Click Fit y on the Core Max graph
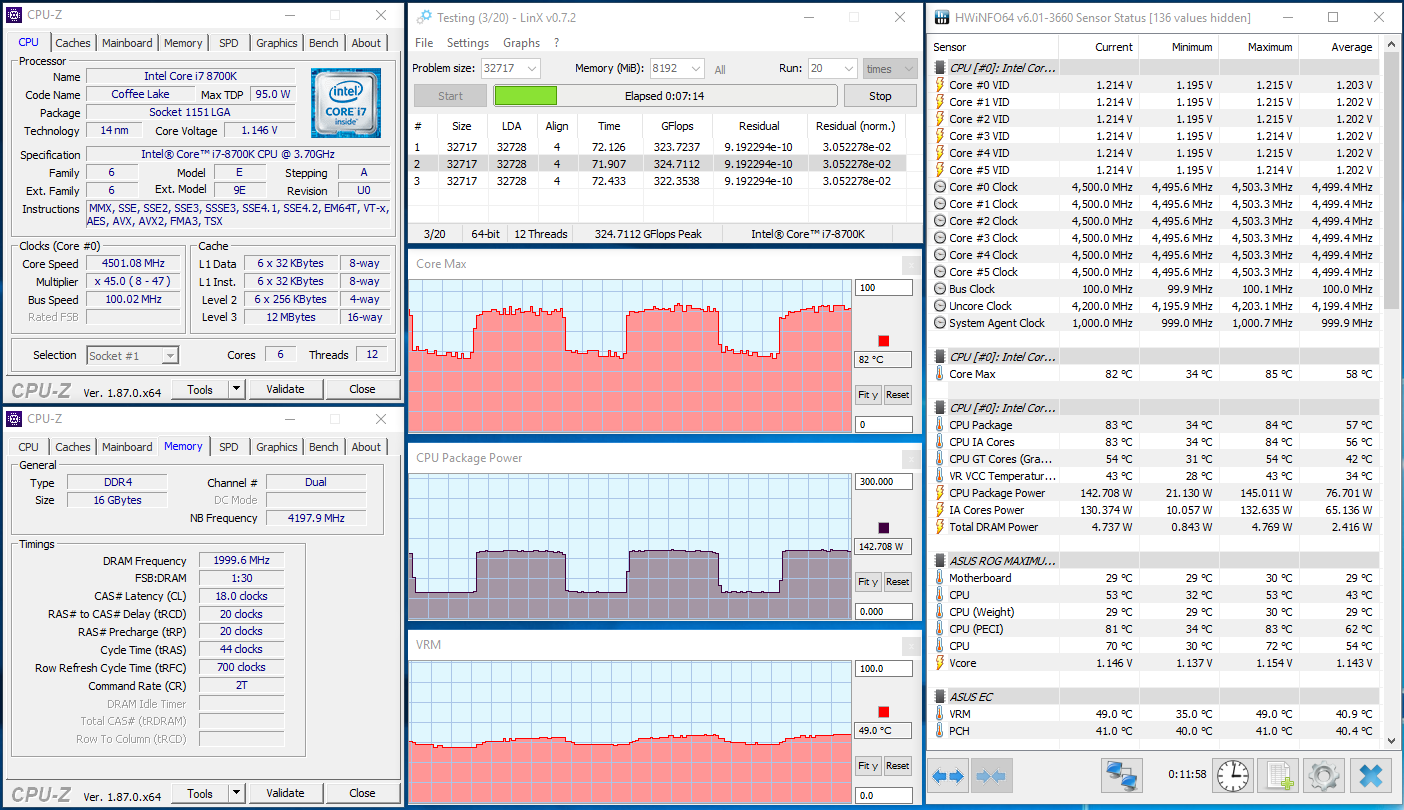 868,395
